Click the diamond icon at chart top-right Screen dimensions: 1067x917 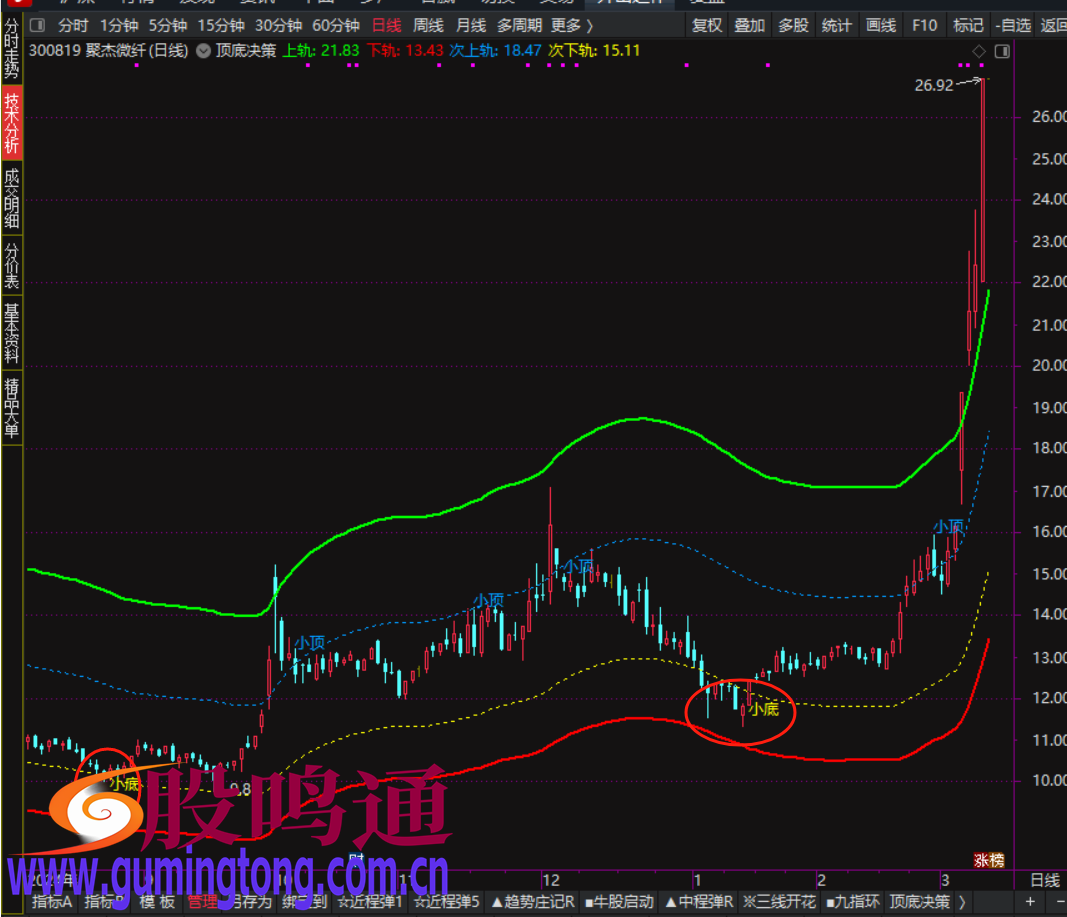pos(978,51)
